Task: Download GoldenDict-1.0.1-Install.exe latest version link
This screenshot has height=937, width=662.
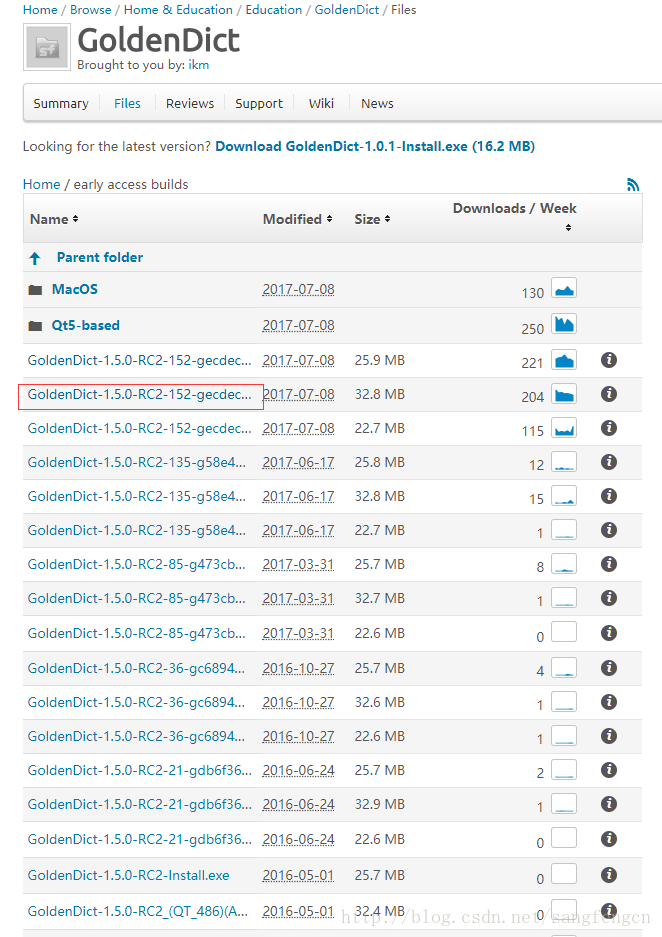Action: tap(375, 146)
